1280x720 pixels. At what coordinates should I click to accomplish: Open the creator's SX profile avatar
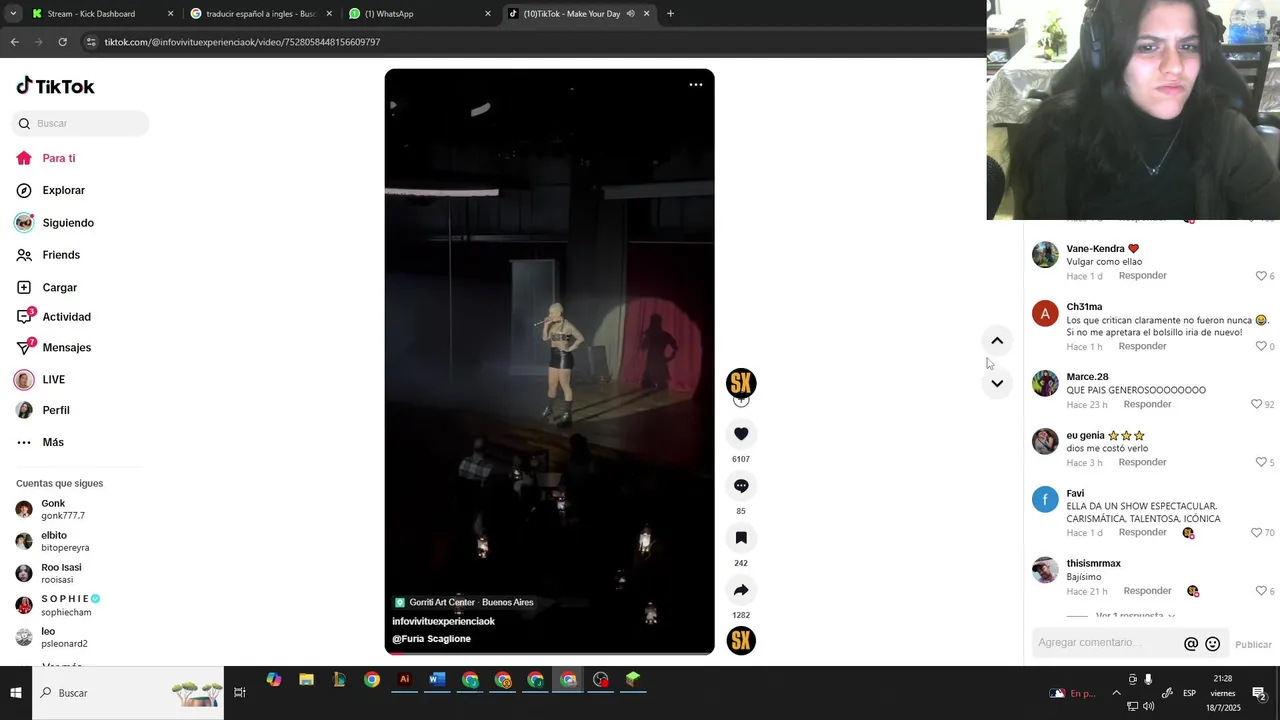(741, 383)
